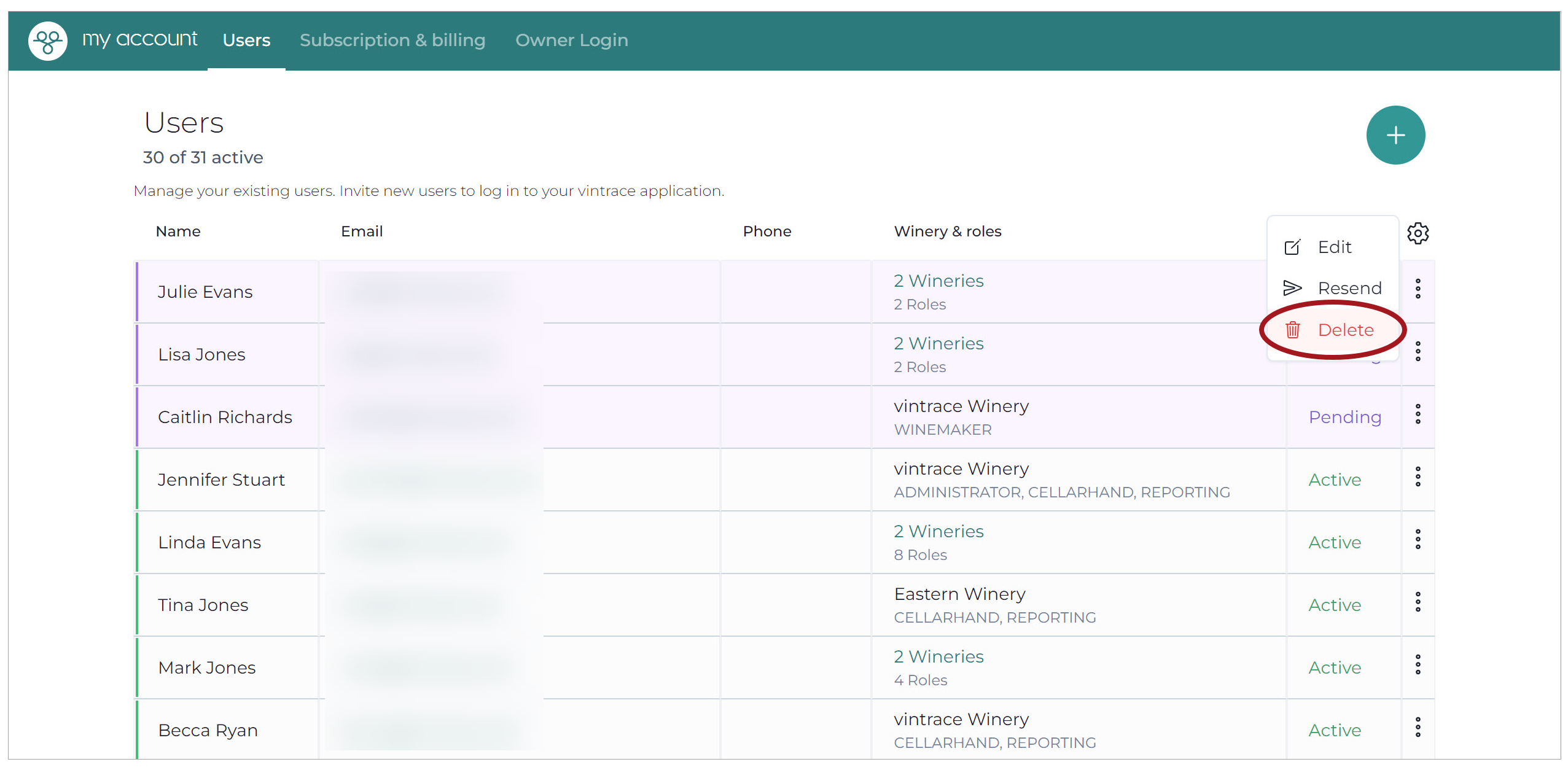Open three-dot menu for Caitlin Richards

(1418, 414)
